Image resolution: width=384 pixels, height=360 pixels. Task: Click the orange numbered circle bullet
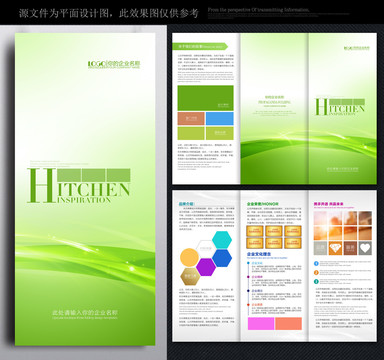point(316,272)
